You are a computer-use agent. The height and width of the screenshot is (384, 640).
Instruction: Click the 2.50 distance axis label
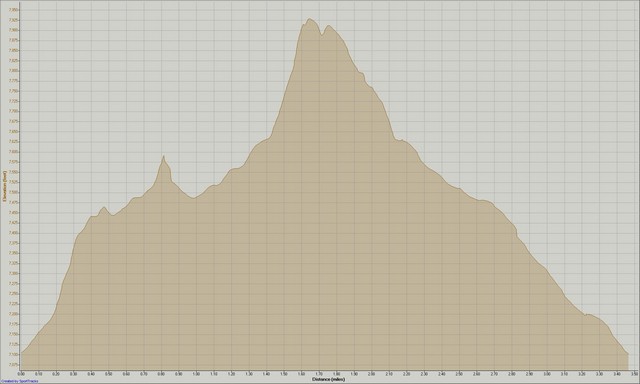pos(459,374)
